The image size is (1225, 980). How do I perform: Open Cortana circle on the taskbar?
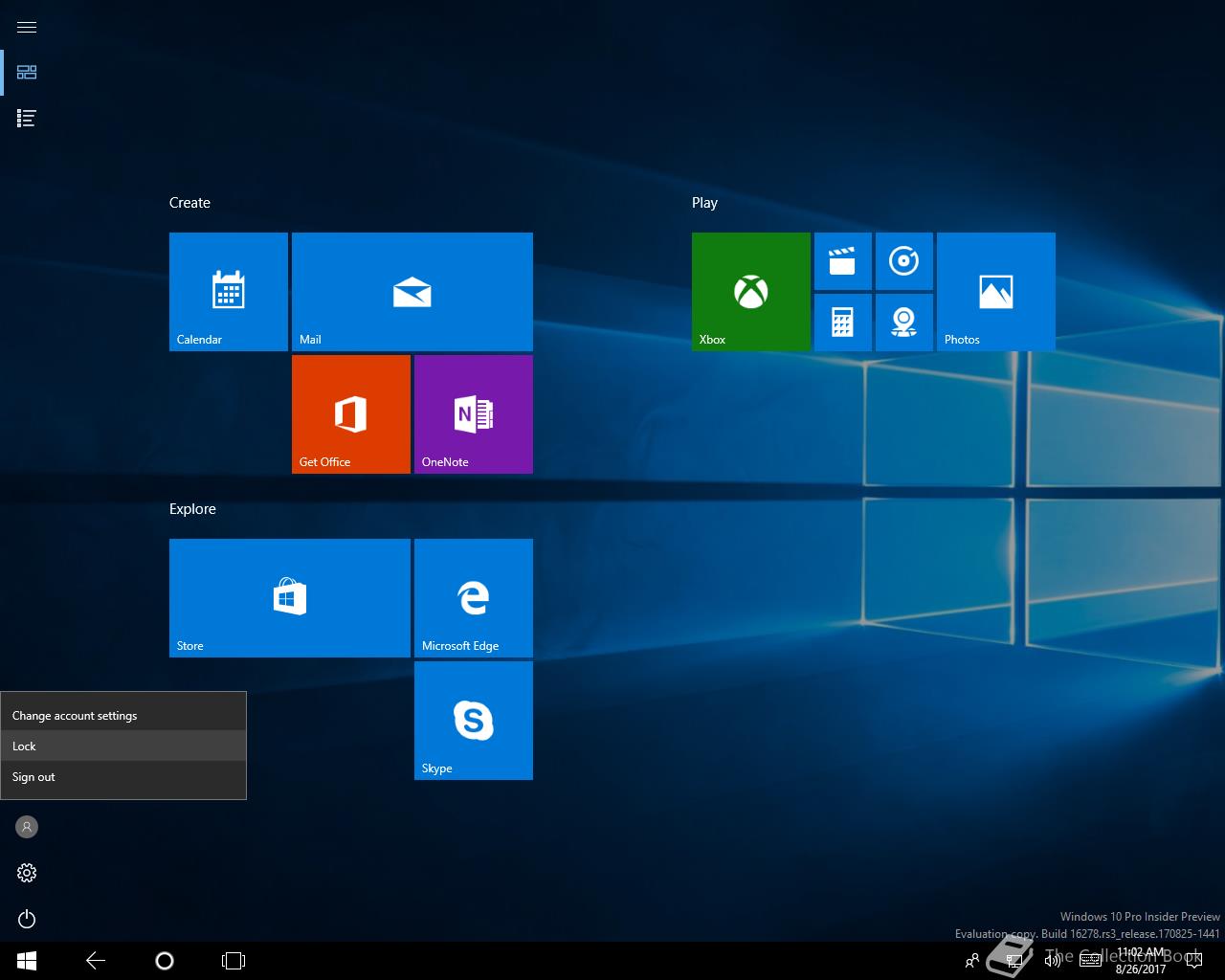click(x=165, y=961)
